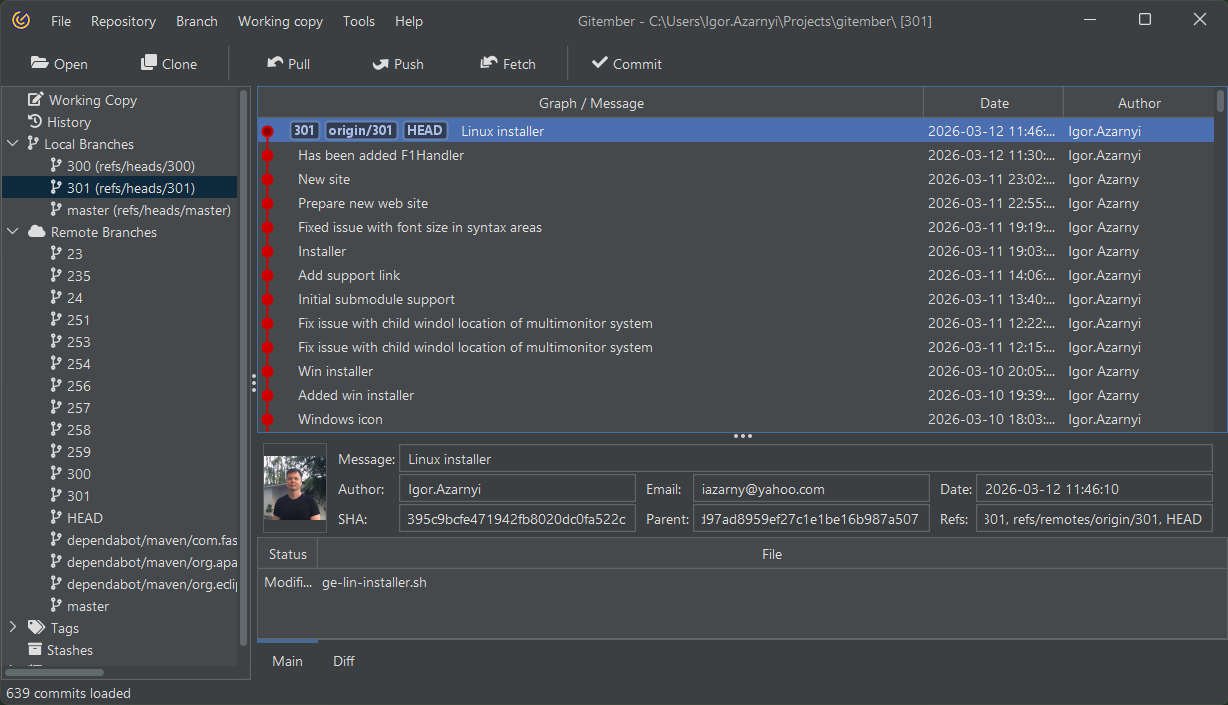Click the Clone repository toolbar icon
This screenshot has width=1228, height=705.
coord(149,63)
